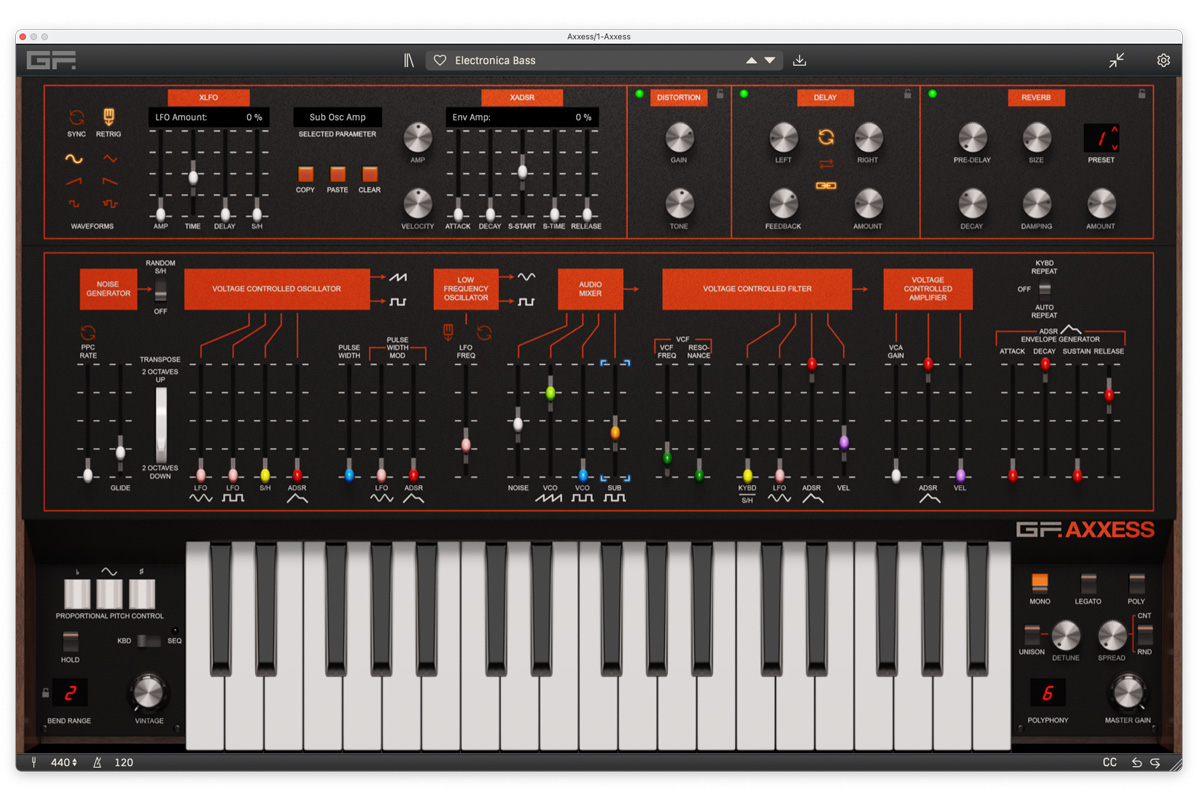Click the Distortion section lock icon

pyautogui.click(x=719, y=94)
